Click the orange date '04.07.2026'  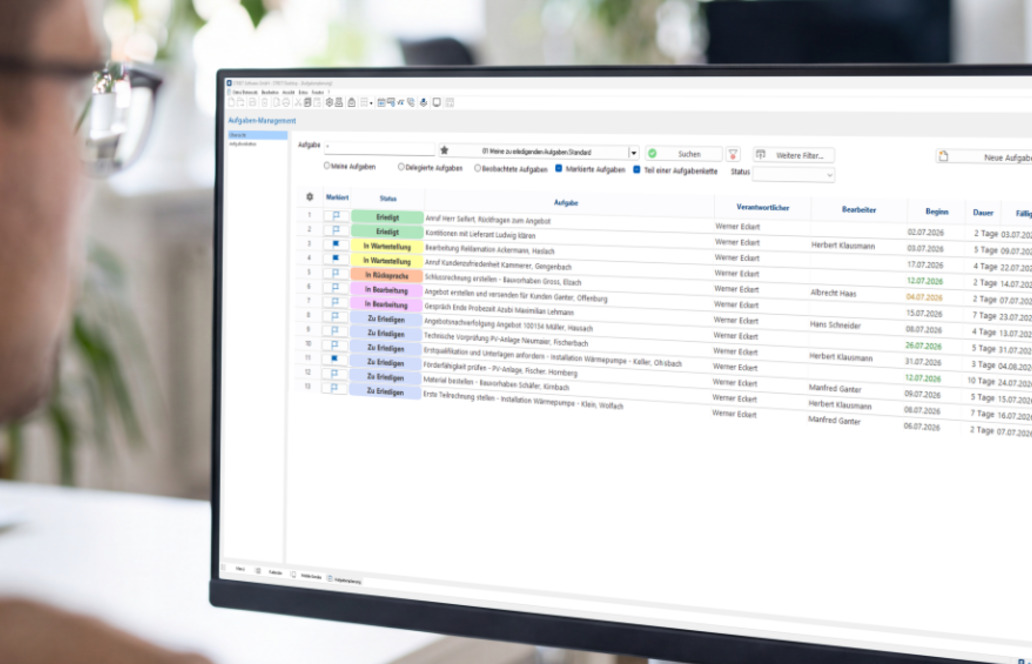[x=924, y=297]
